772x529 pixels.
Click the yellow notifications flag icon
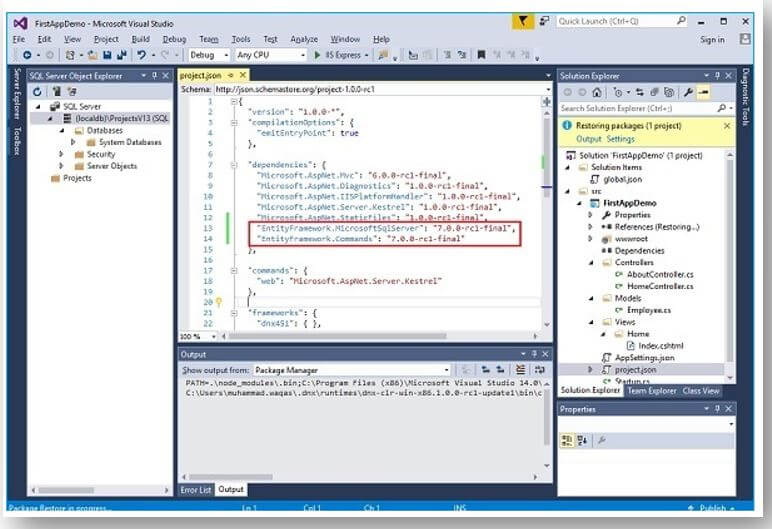(x=522, y=21)
